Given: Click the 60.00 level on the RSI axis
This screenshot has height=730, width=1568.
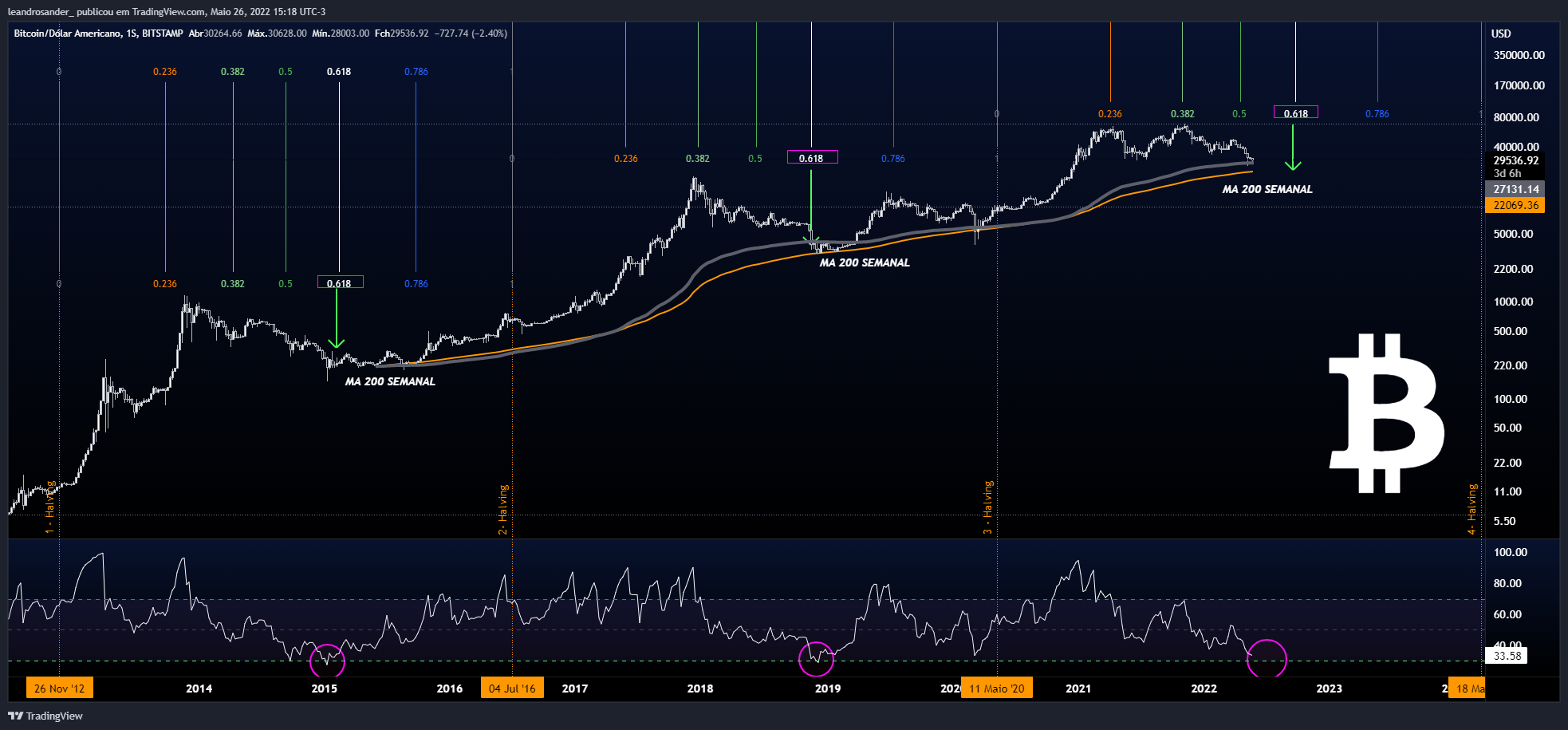Looking at the screenshot, I should click(1507, 614).
